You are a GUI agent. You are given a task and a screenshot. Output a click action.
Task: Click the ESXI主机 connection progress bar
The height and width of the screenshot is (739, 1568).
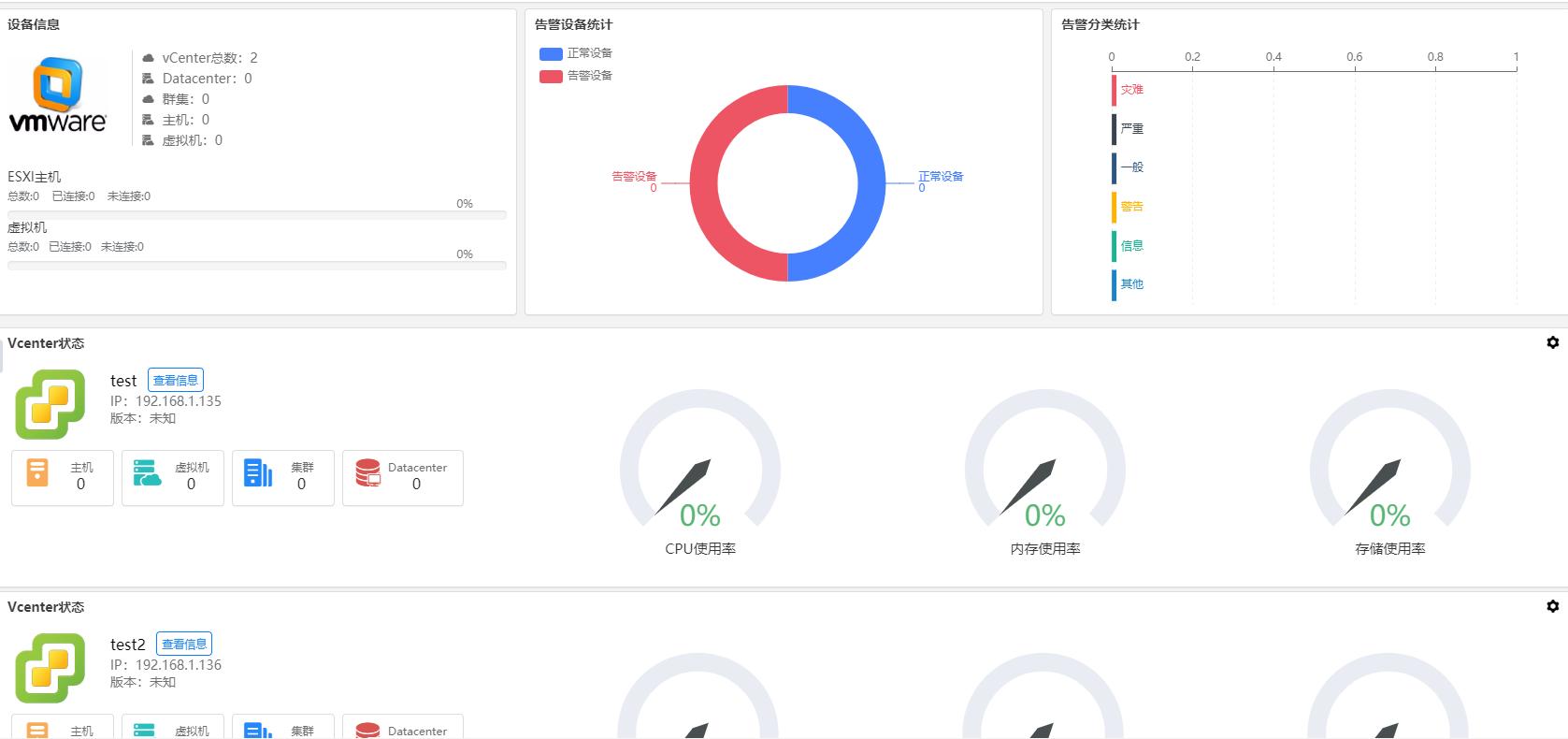(x=257, y=215)
